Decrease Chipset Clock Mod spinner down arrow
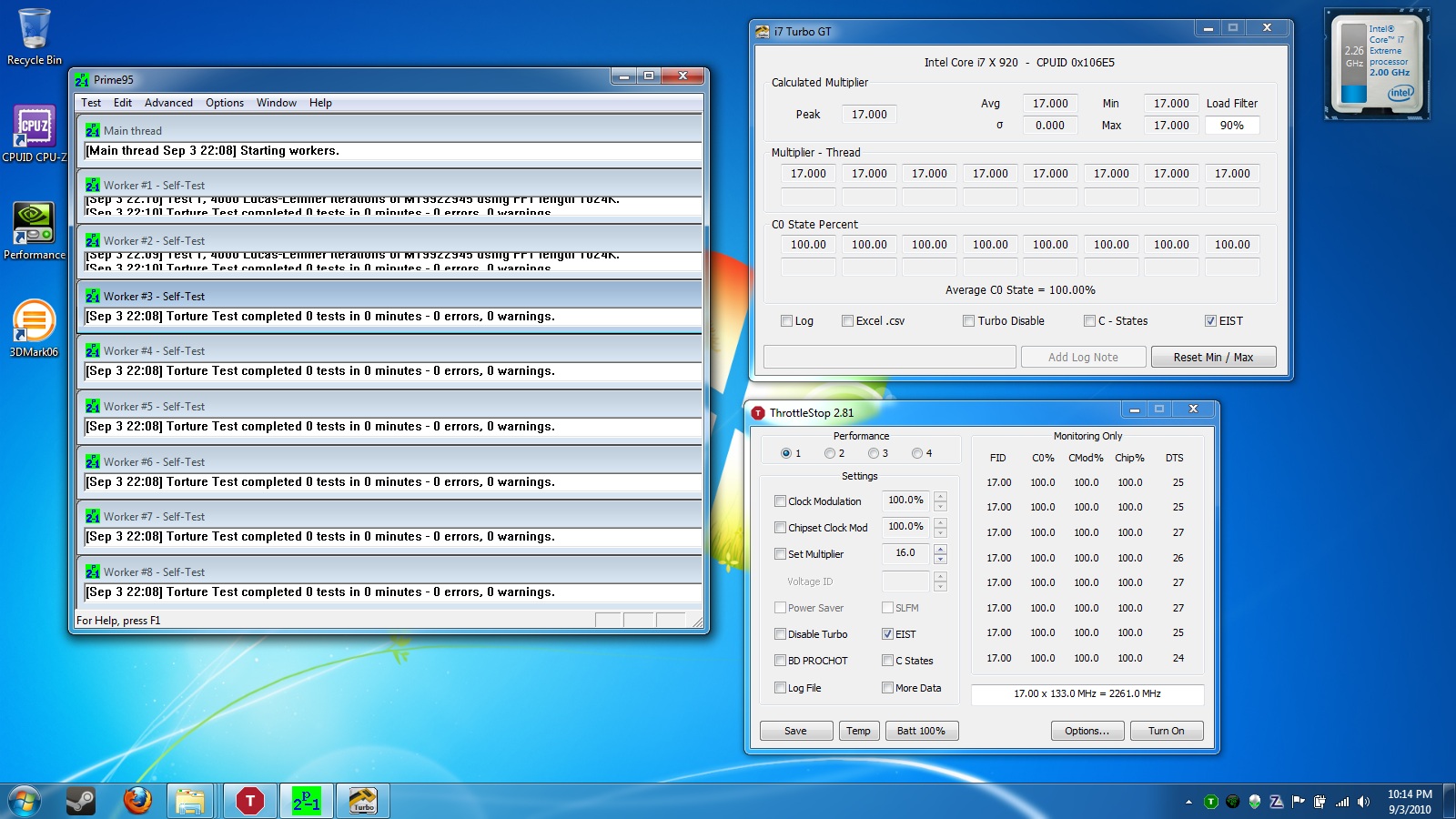Image resolution: width=1456 pixels, height=819 pixels. coord(940,532)
